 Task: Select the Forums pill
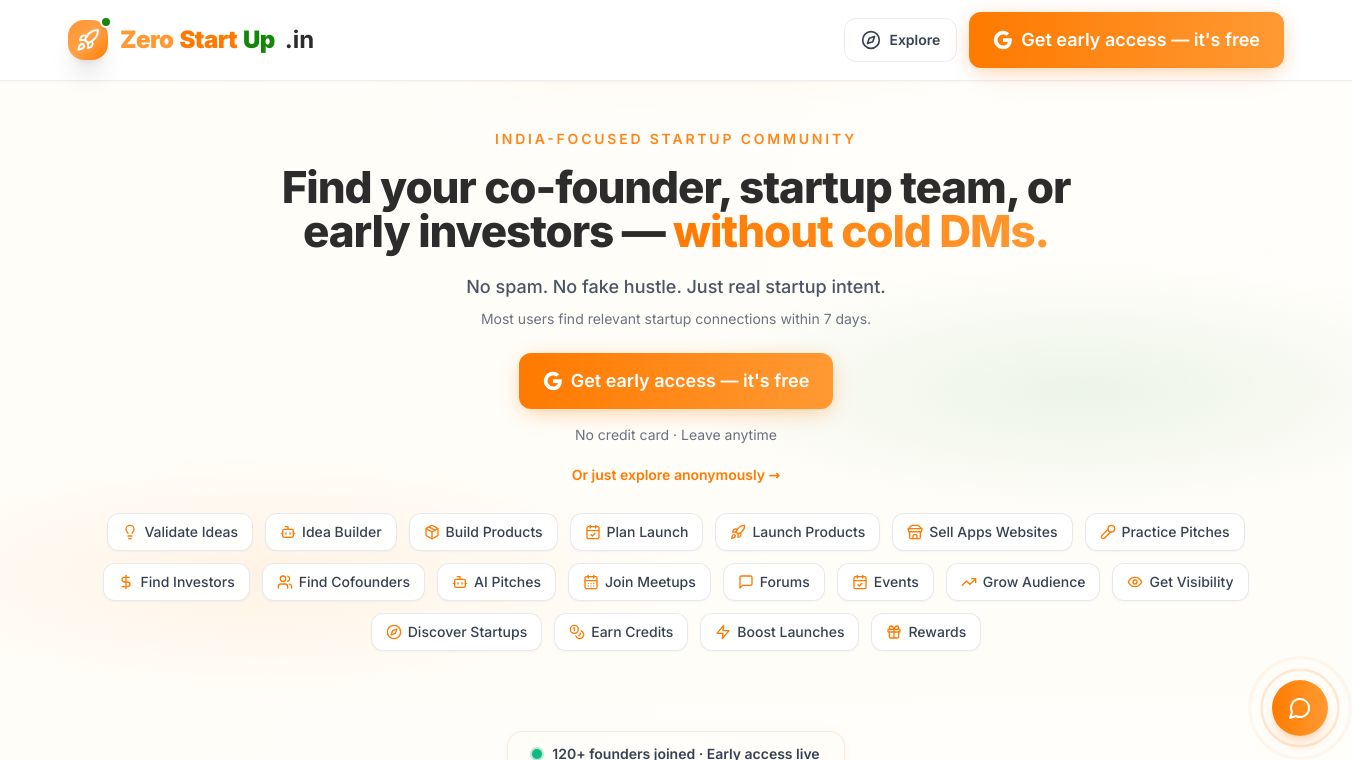click(774, 582)
